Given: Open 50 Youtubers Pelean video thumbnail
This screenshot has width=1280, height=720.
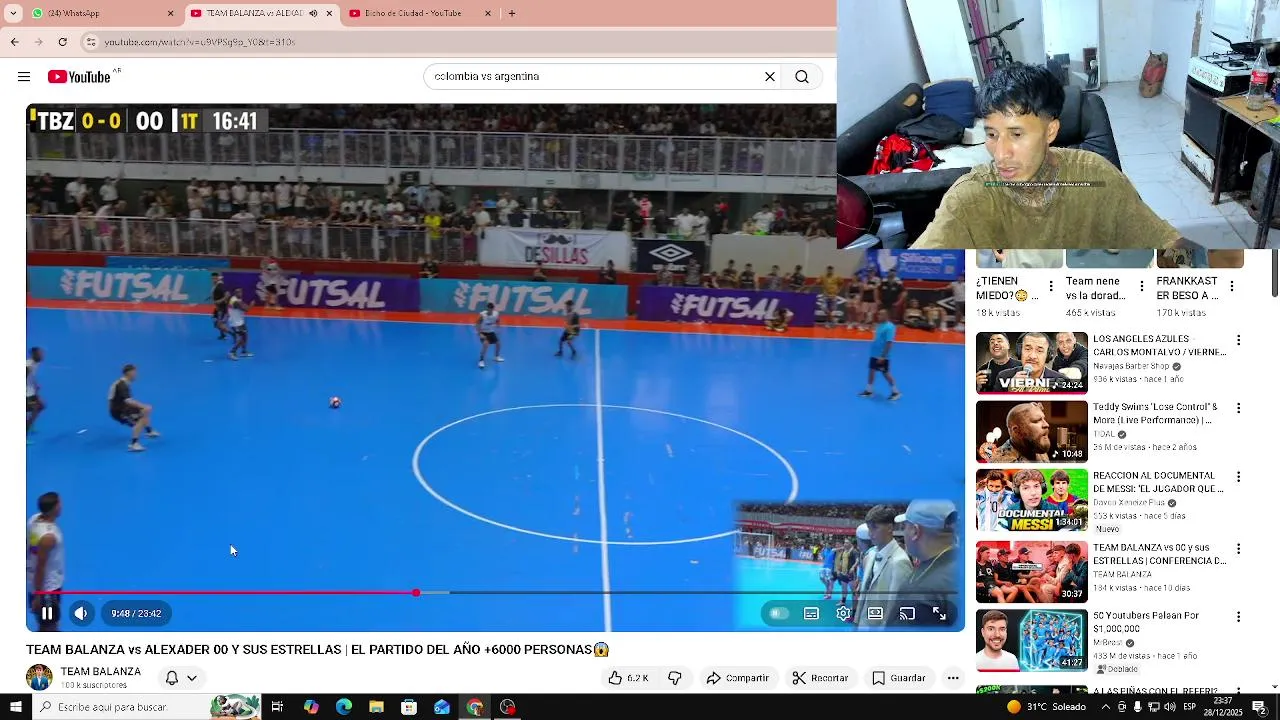Looking at the screenshot, I should tap(1031, 639).
